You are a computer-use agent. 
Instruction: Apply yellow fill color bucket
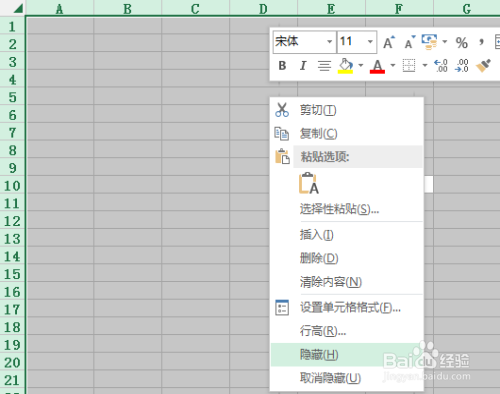pyautogui.click(x=345, y=66)
